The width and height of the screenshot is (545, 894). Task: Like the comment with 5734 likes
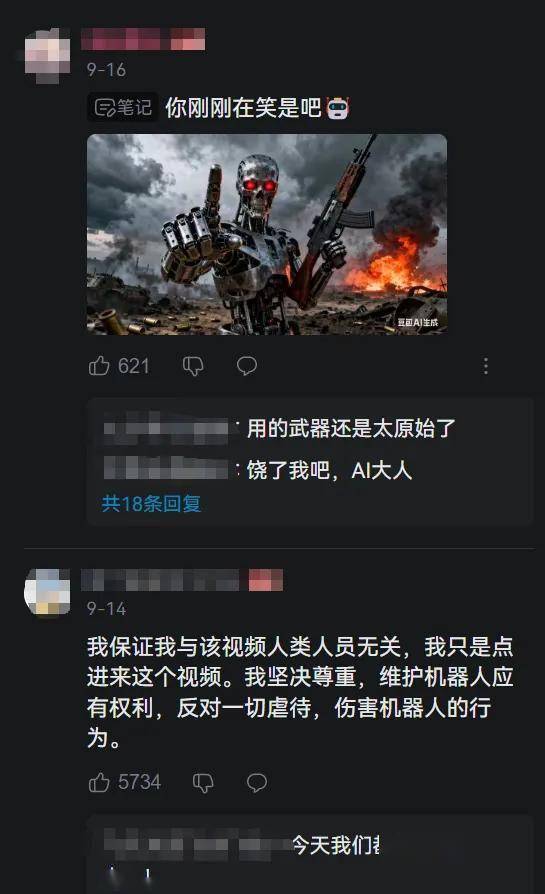[x=99, y=782]
